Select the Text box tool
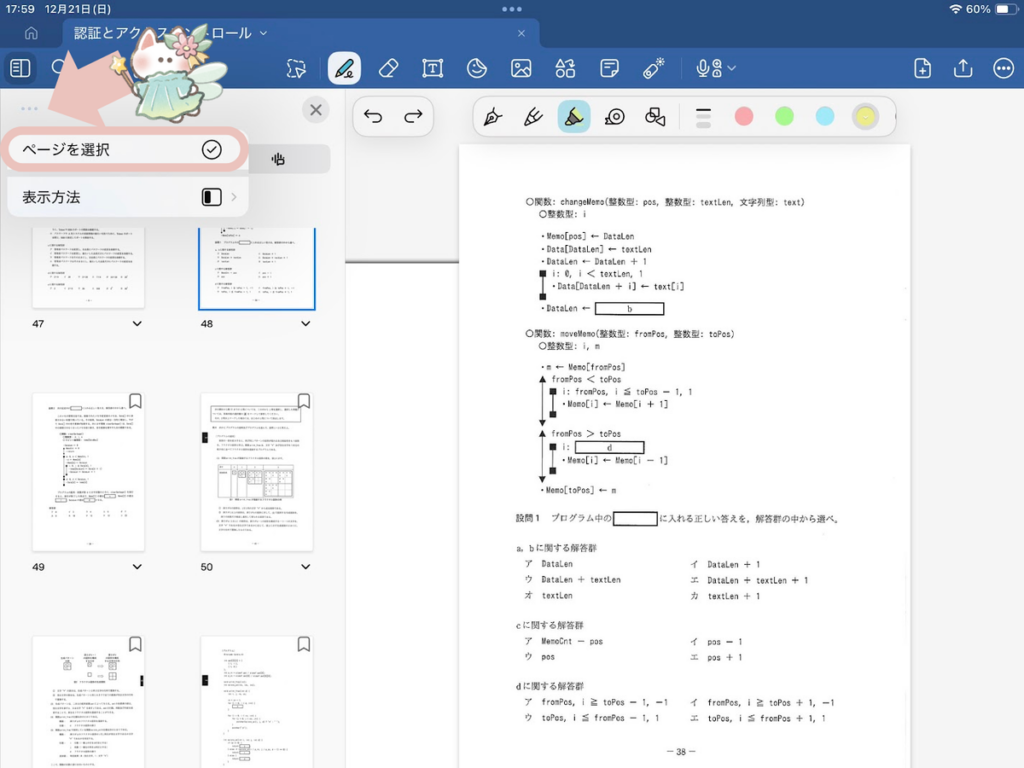Screen dimensions: 1024x768 [x=432, y=68]
